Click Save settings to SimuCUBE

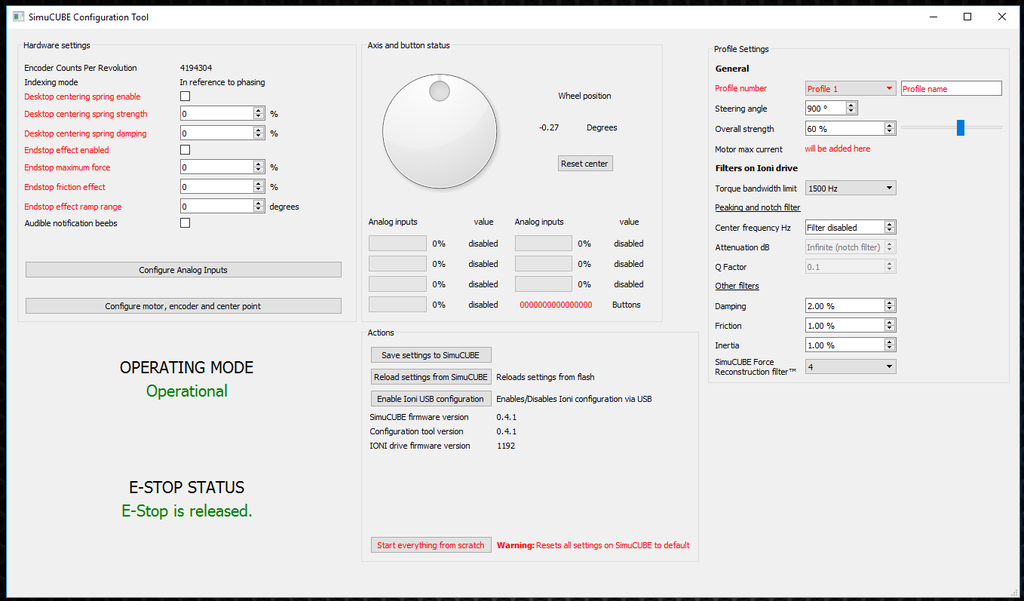click(x=431, y=355)
